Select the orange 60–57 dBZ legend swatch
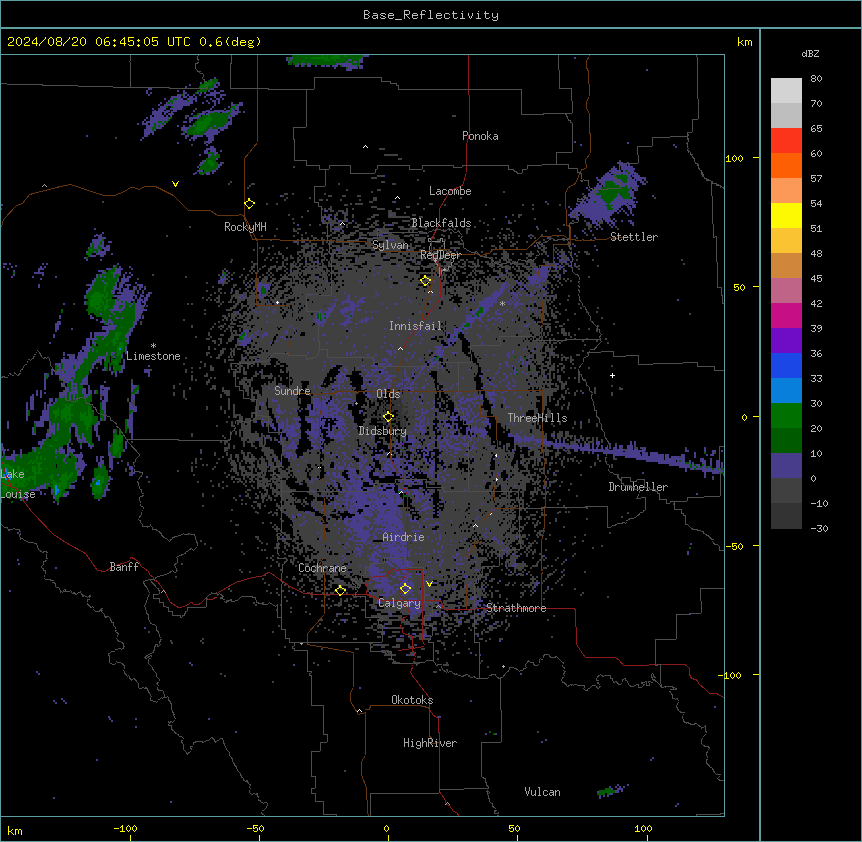Screen dimensions: 862x842 point(786,165)
